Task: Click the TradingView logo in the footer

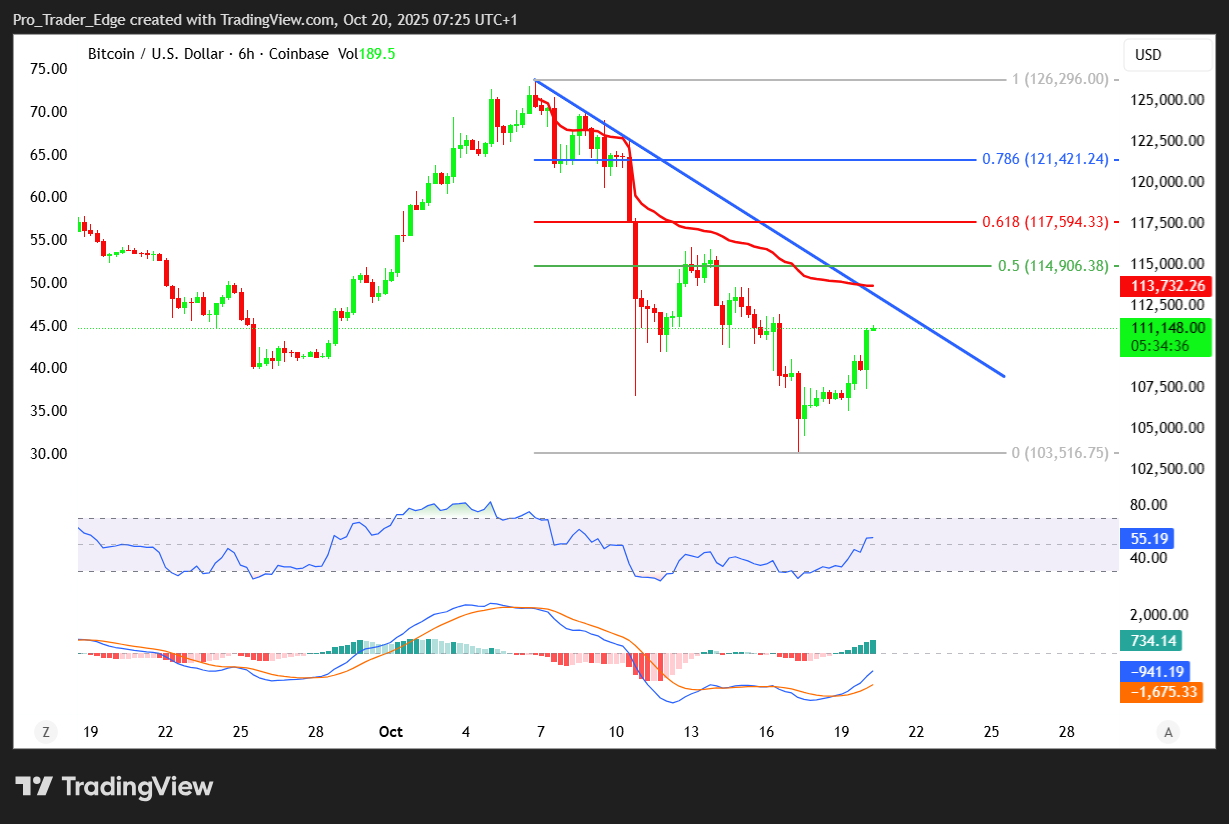Action: [115, 787]
